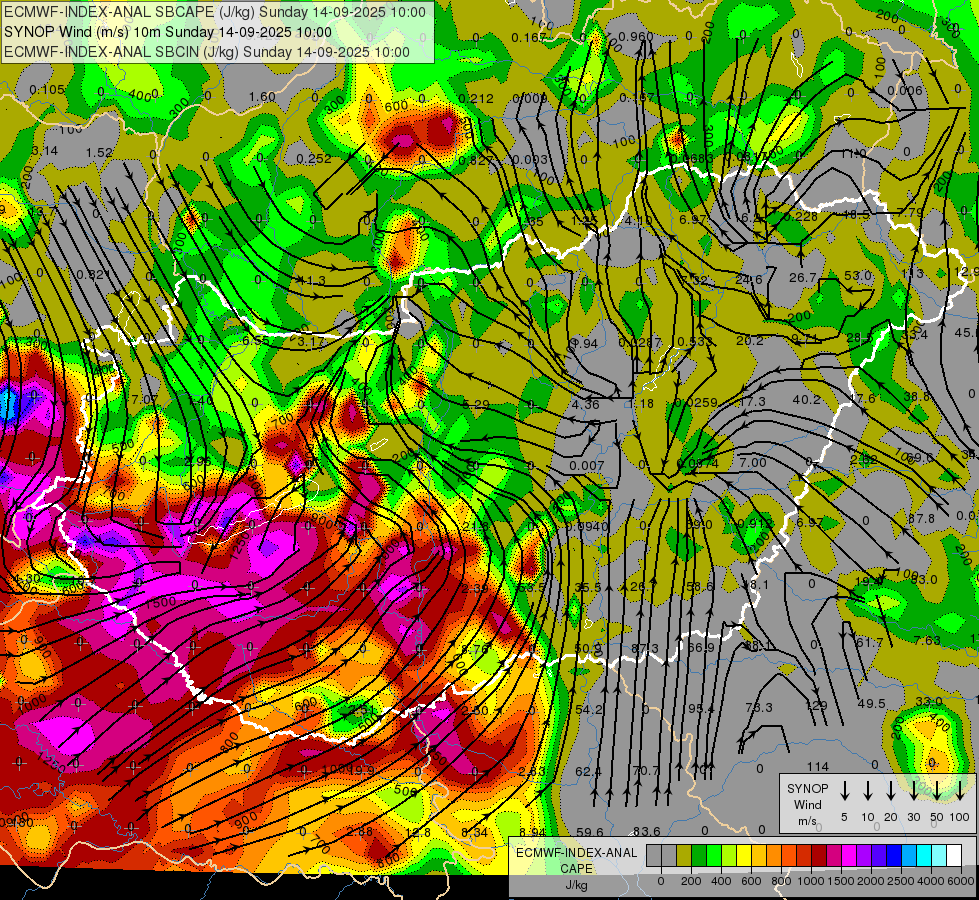The height and width of the screenshot is (900, 979).
Task: Click the 30 m/s wind arrow in legend
Action: click(x=913, y=791)
